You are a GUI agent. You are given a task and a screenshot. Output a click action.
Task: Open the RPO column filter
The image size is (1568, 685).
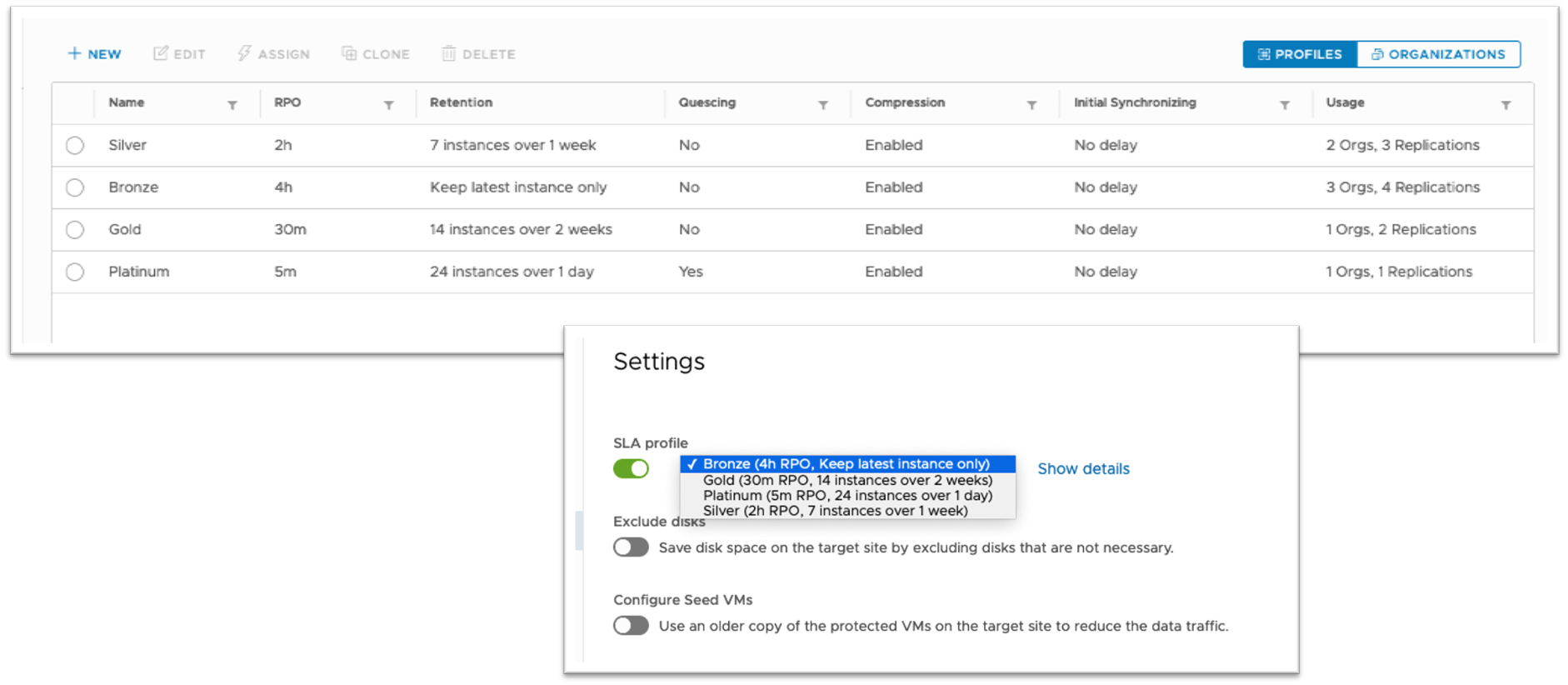pos(388,105)
